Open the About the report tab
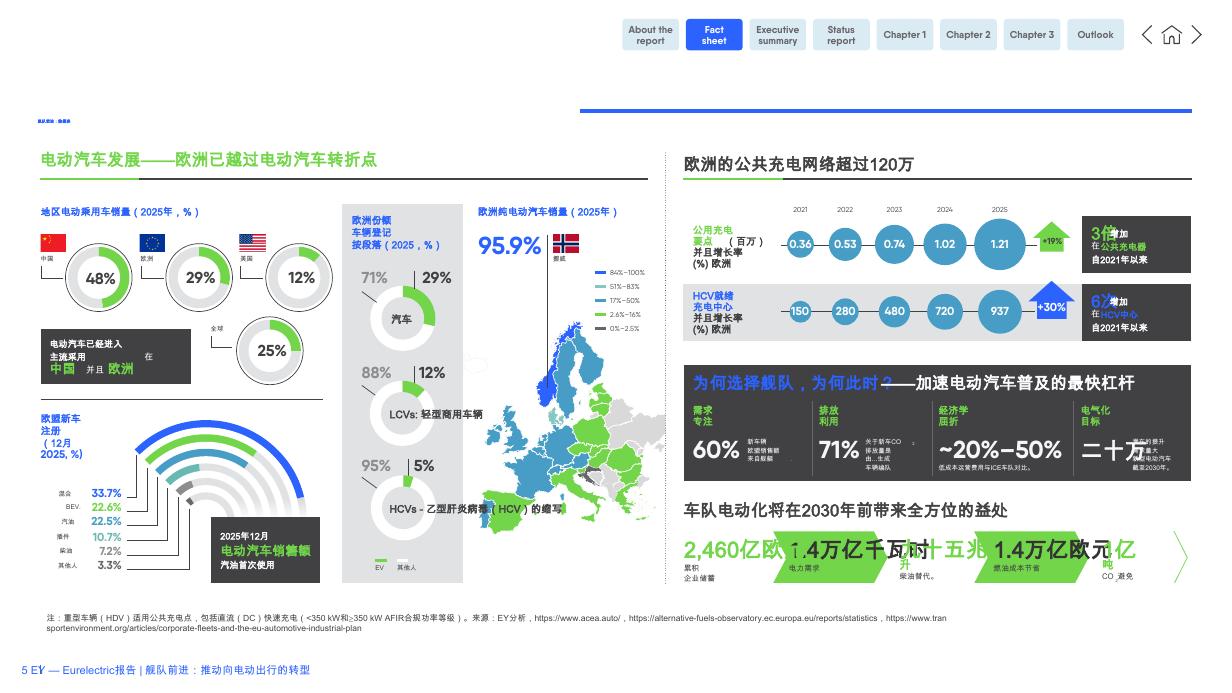The width and height of the screenshot is (1232, 693). 650,35
